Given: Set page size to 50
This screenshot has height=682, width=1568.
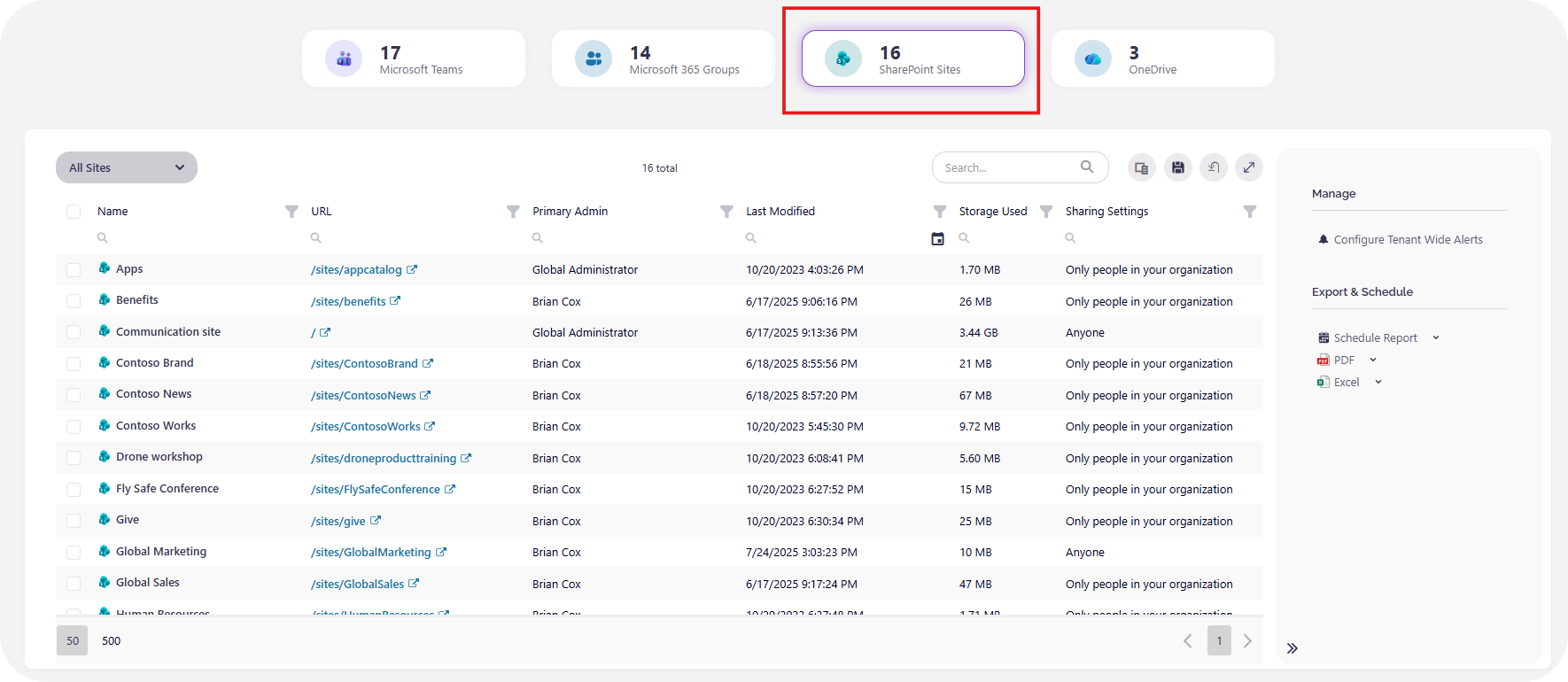Looking at the screenshot, I should click(x=73, y=640).
